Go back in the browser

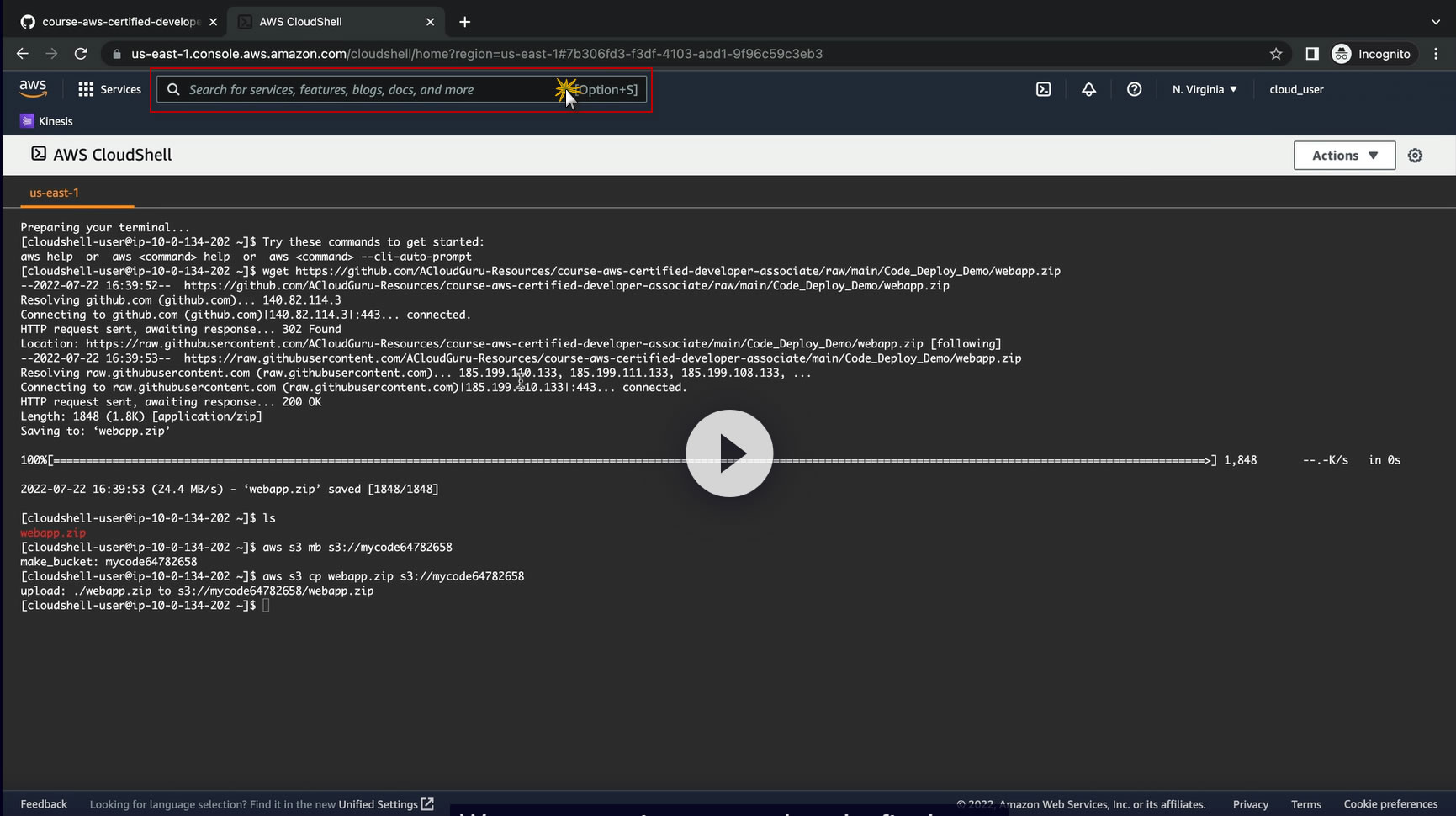point(23,54)
